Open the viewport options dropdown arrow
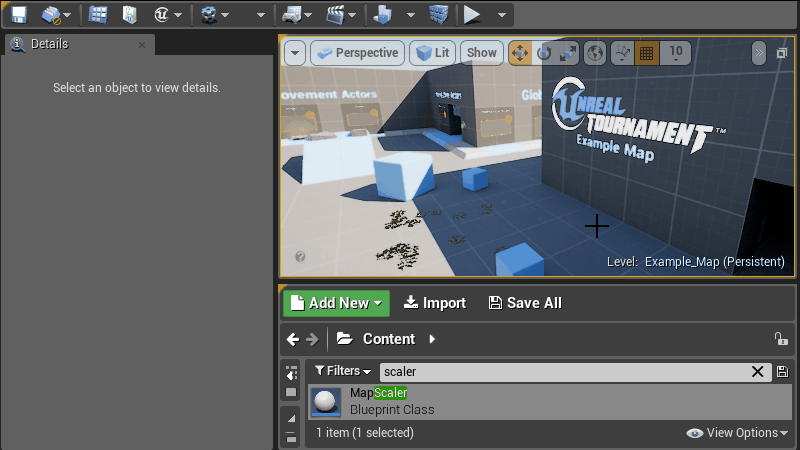This screenshot has width=800, height=450. click(x=295, y=53)
